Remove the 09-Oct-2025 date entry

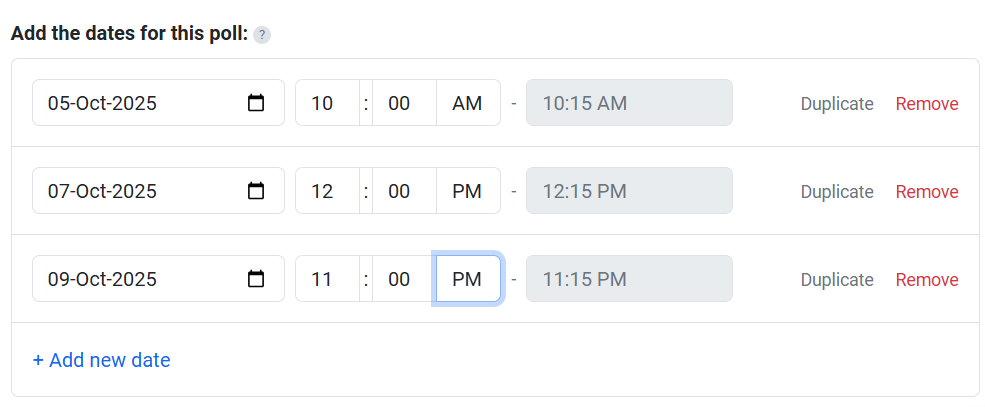tap(927, 280)
